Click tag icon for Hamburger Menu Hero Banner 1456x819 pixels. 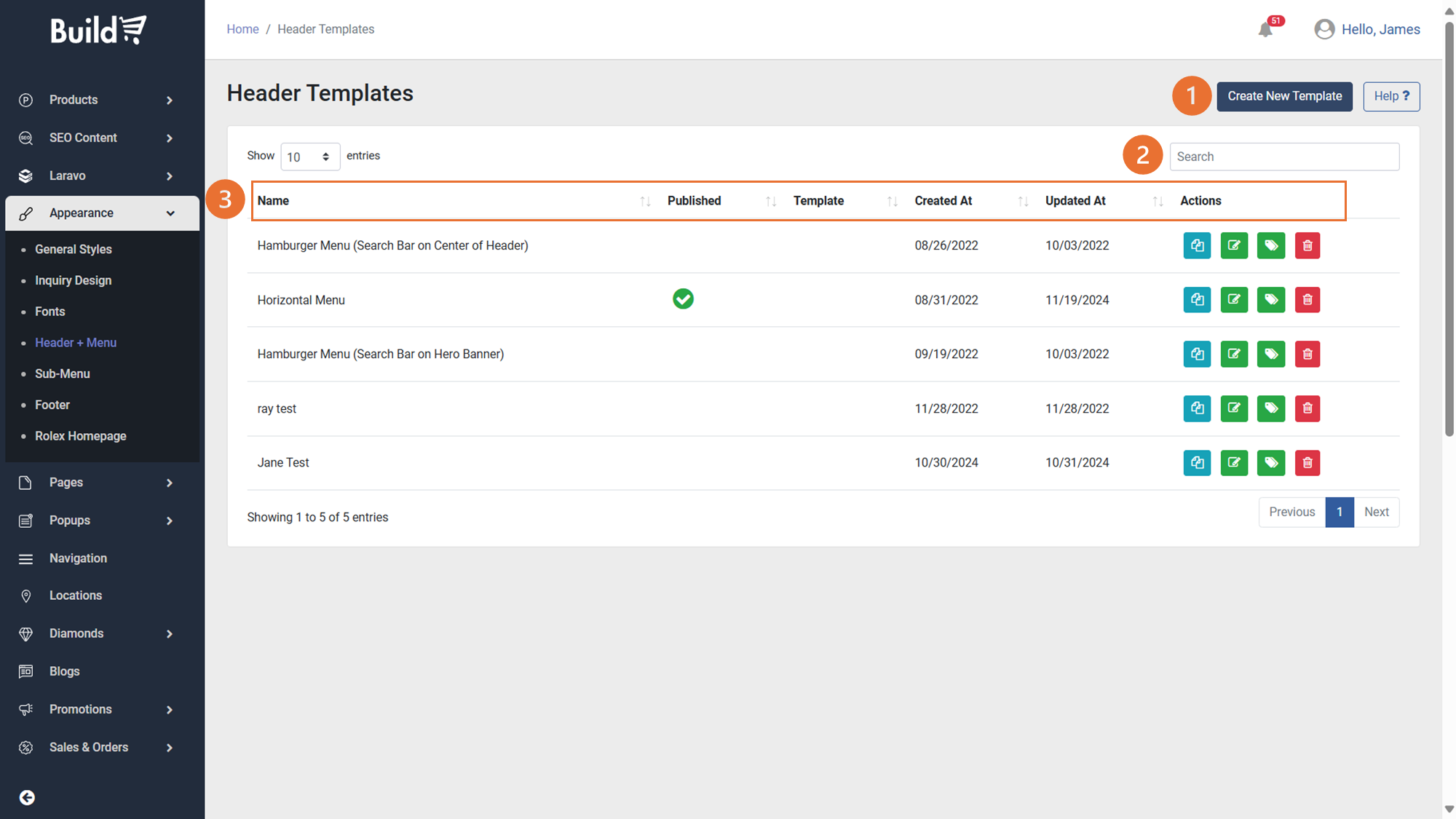(1271, 355)
